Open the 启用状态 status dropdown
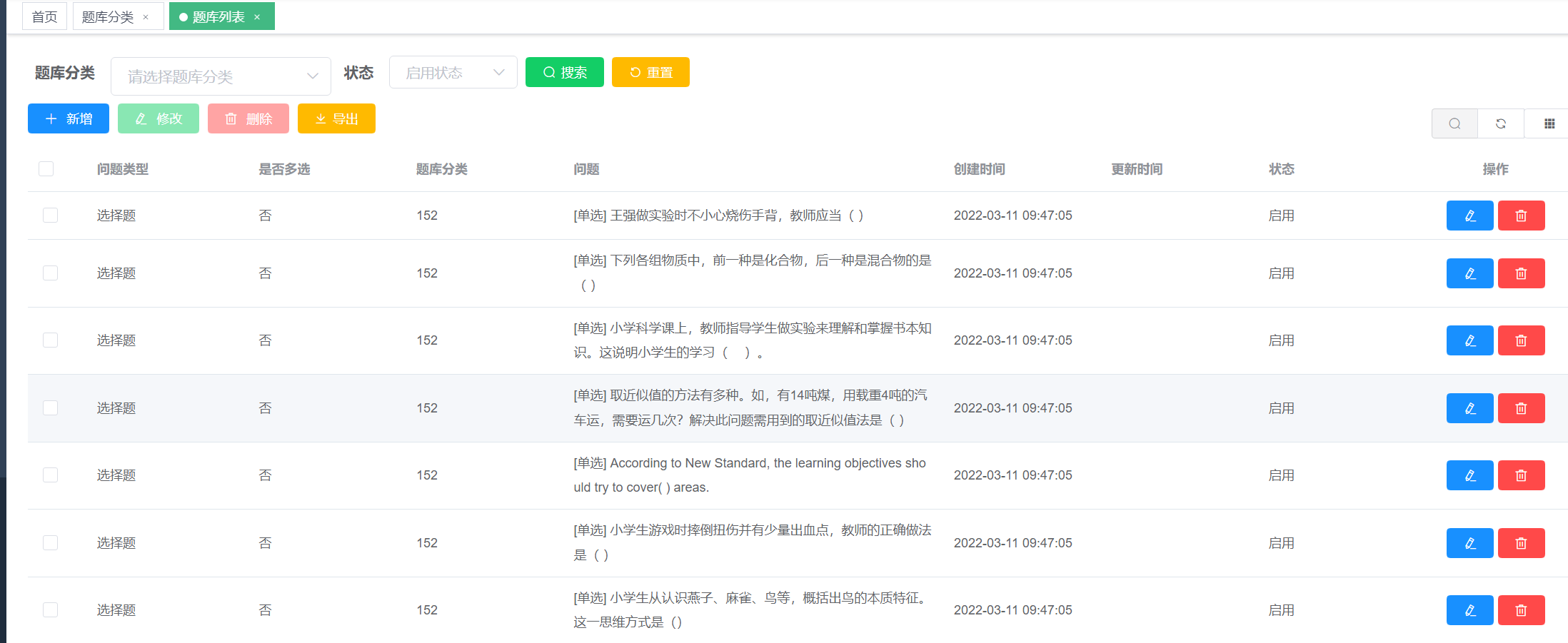Viewport: 1568px width, 643px height. [453, 72]
